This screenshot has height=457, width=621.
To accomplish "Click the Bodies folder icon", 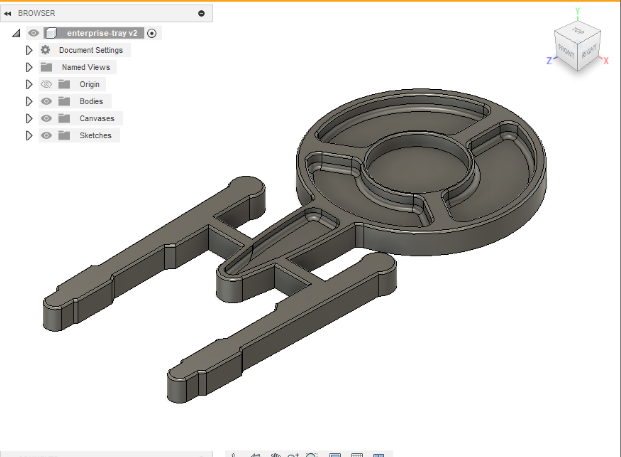I will pyautogui.click(x=64, y=101).
